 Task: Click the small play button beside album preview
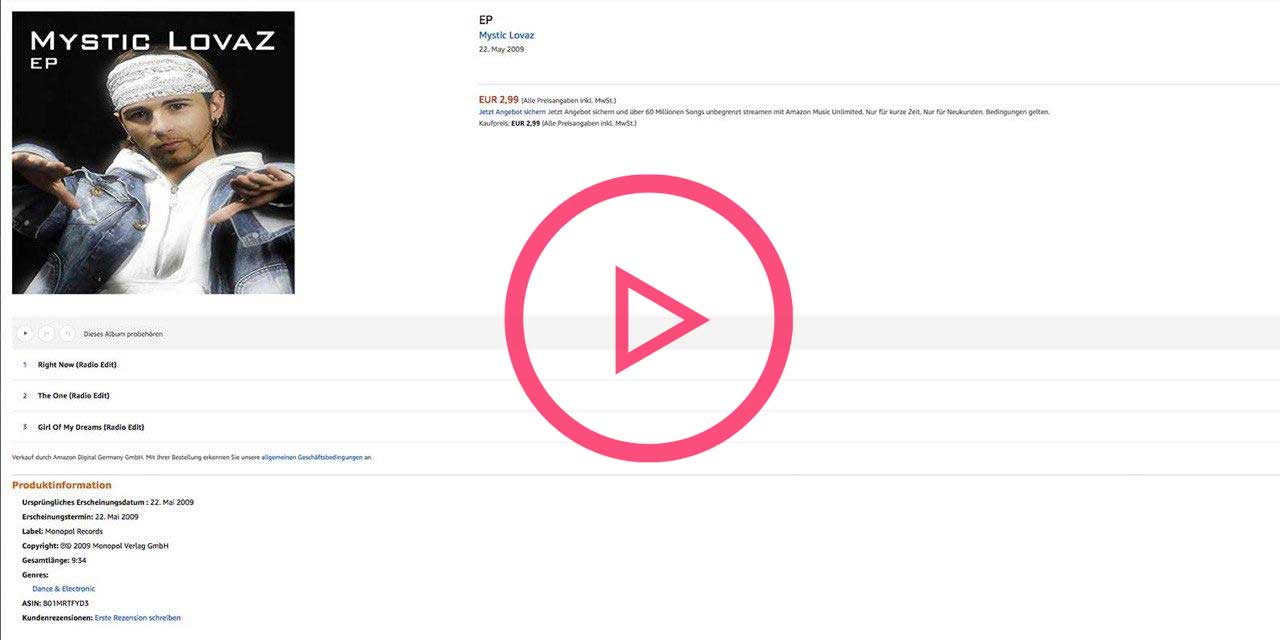coord(25,334)
